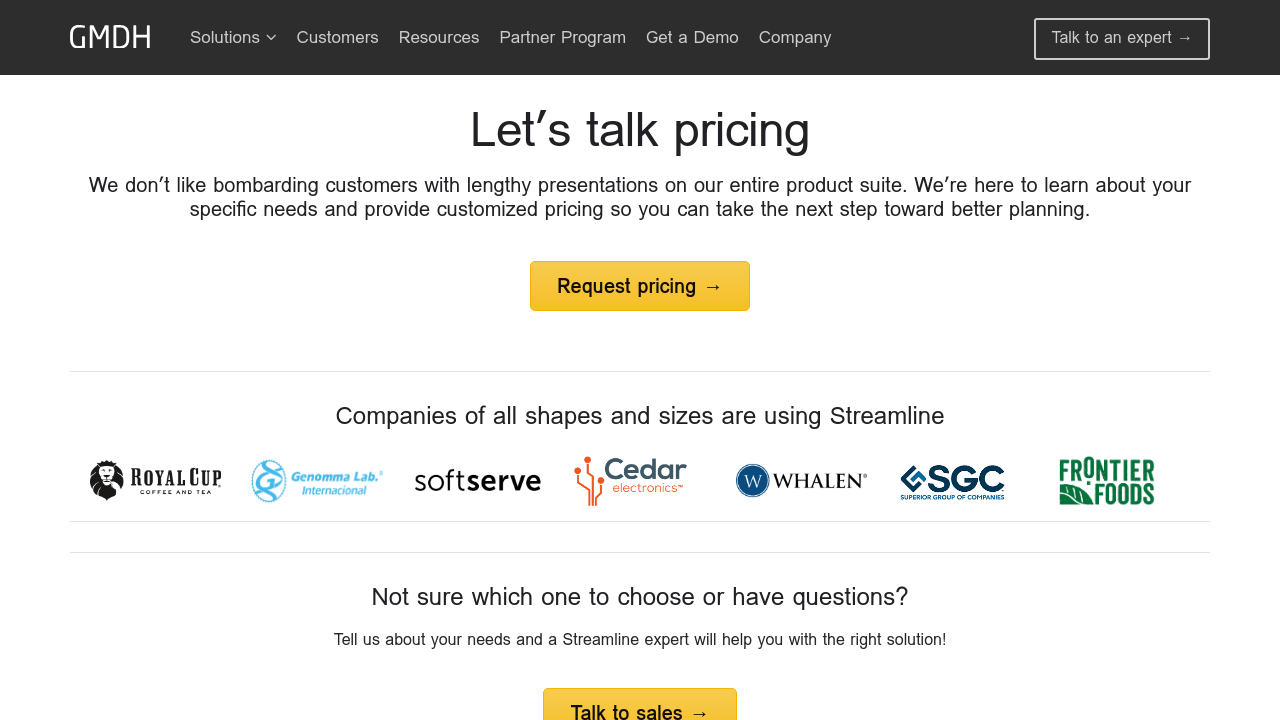Click the Talk to an expert button
Viewport: 1280px width, 720px height.
(1121, 39)
